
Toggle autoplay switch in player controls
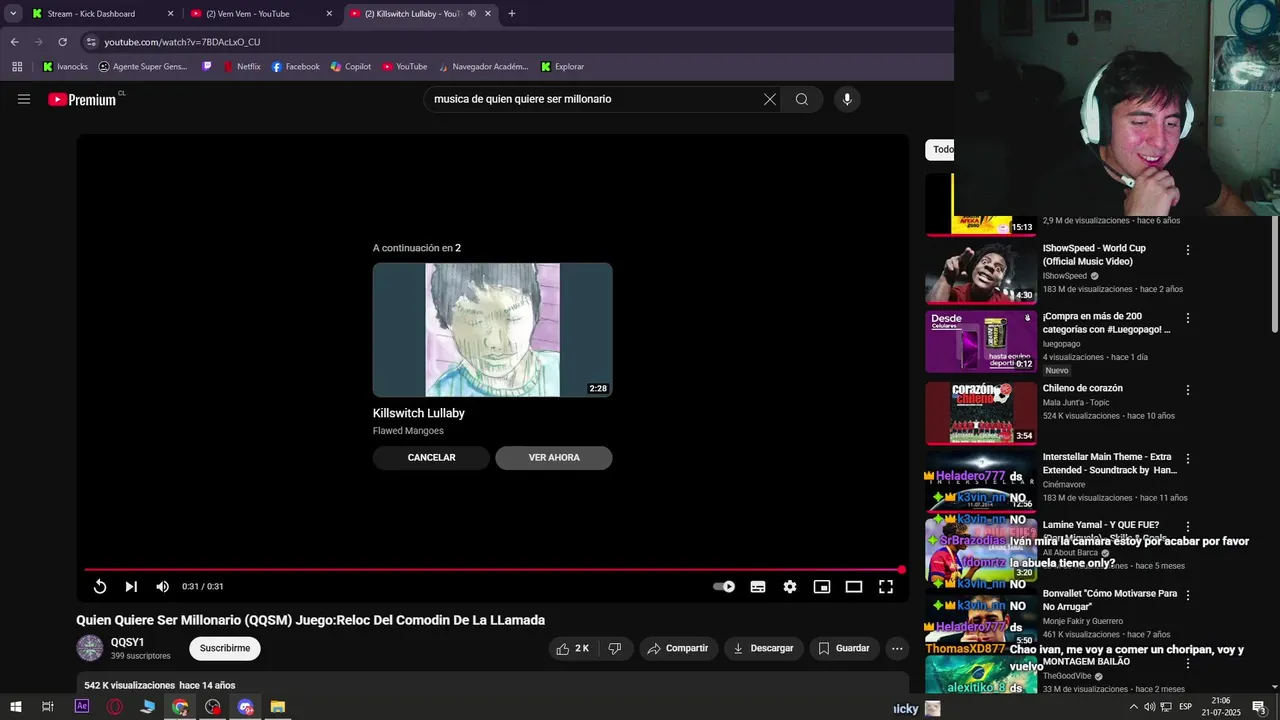coord(724,587)
